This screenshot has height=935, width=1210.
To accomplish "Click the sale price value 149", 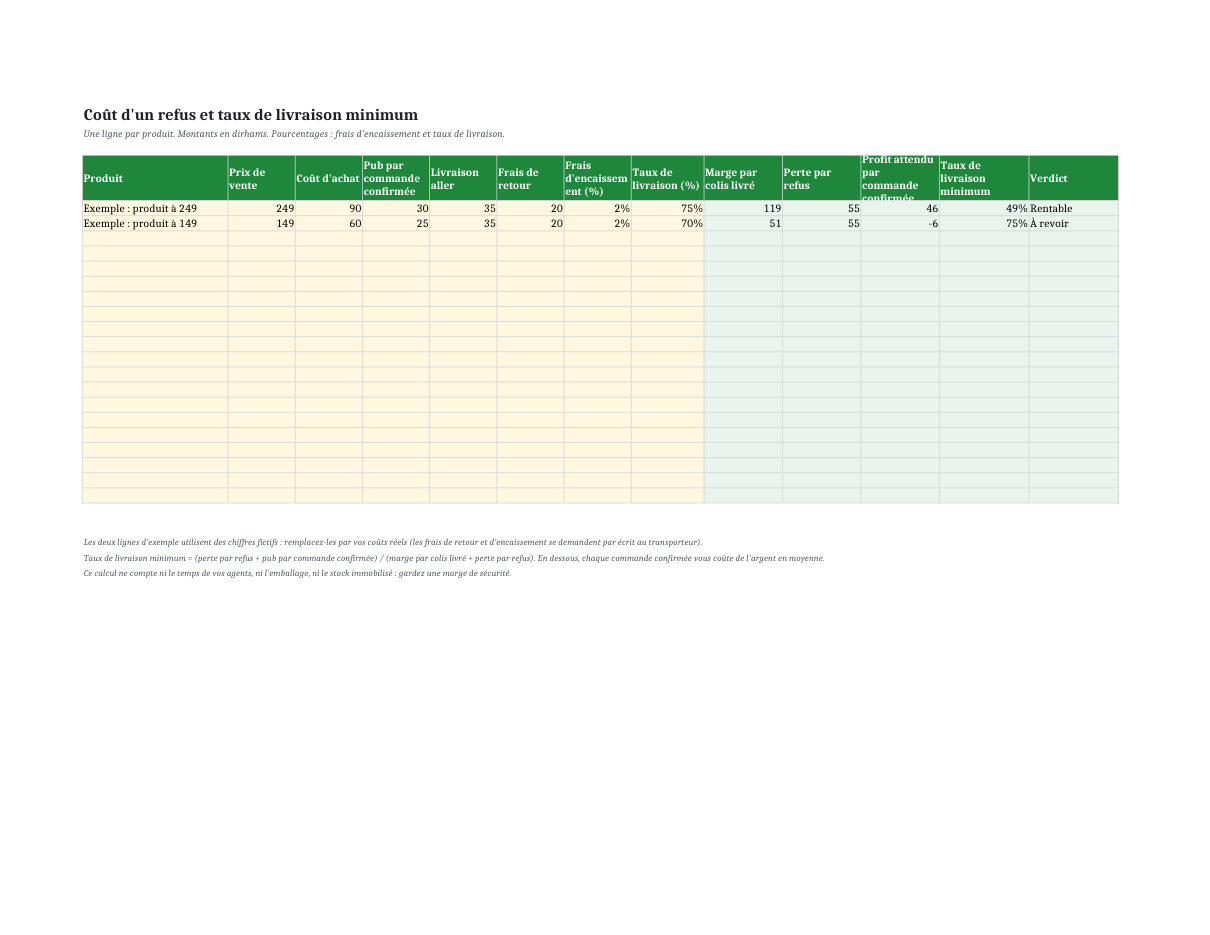I will pos(262,224).
